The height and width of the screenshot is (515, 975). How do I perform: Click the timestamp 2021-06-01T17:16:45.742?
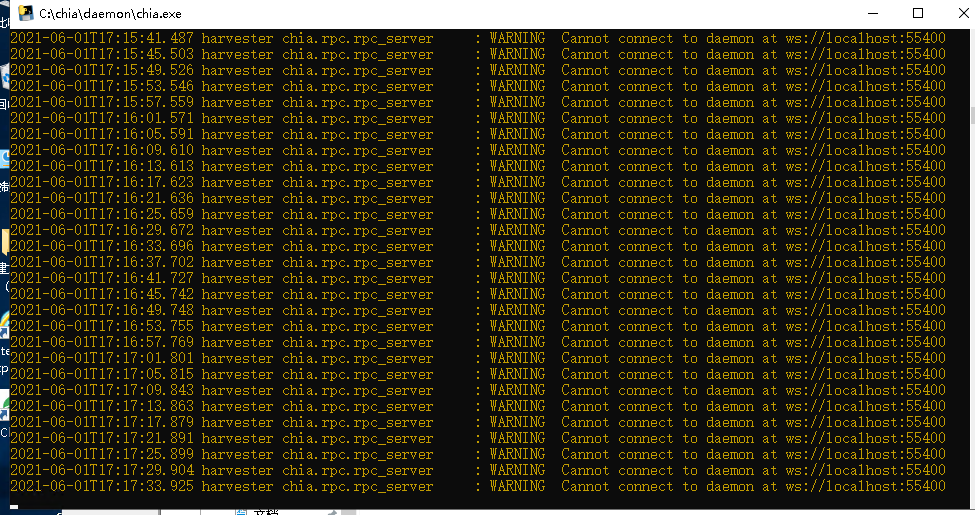point(102,294)
